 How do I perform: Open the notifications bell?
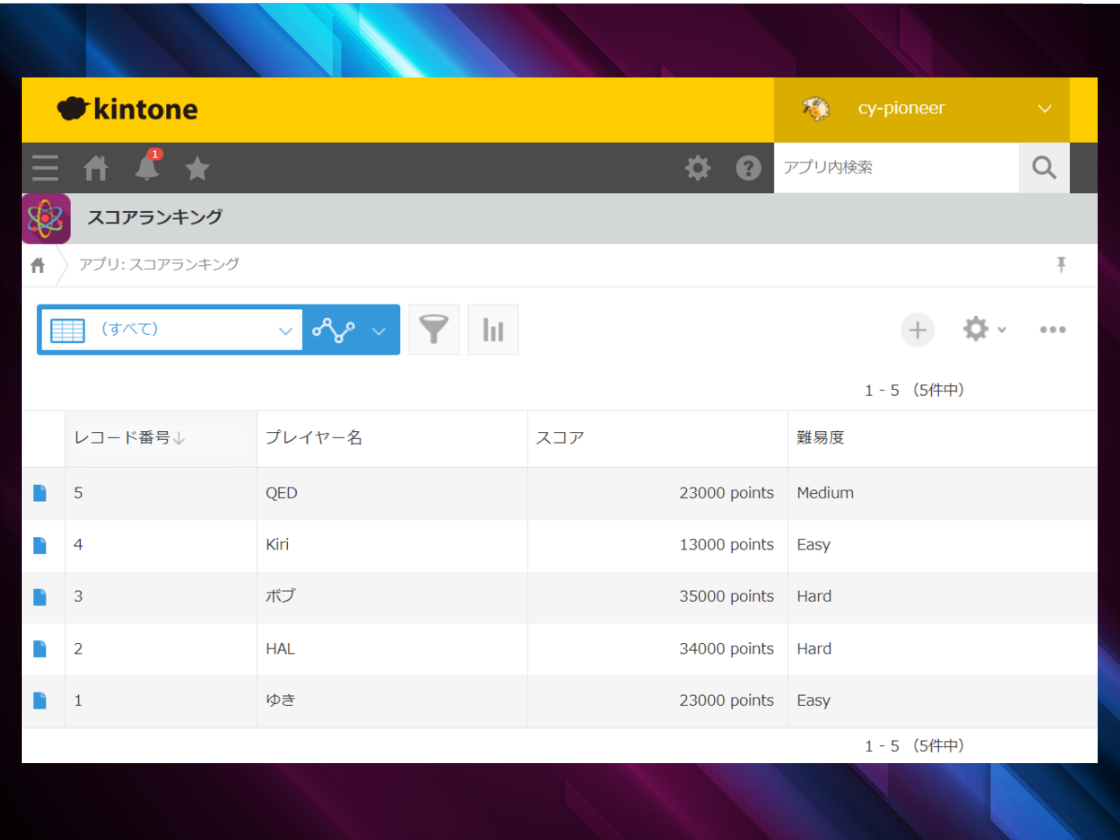[147, 168]
